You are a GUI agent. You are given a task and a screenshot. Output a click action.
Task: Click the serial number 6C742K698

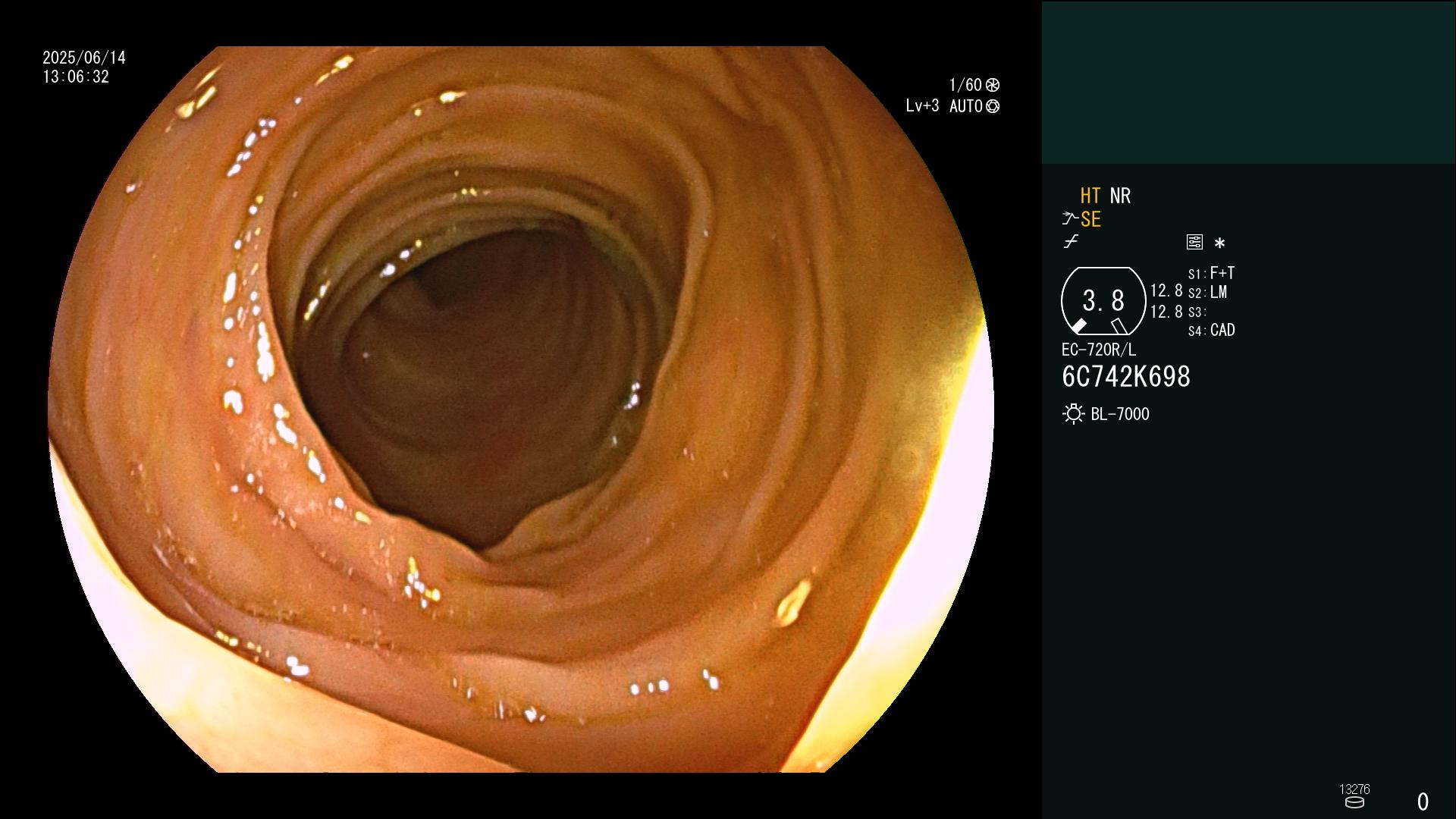pyautogui.click(x=1126, y=377)
